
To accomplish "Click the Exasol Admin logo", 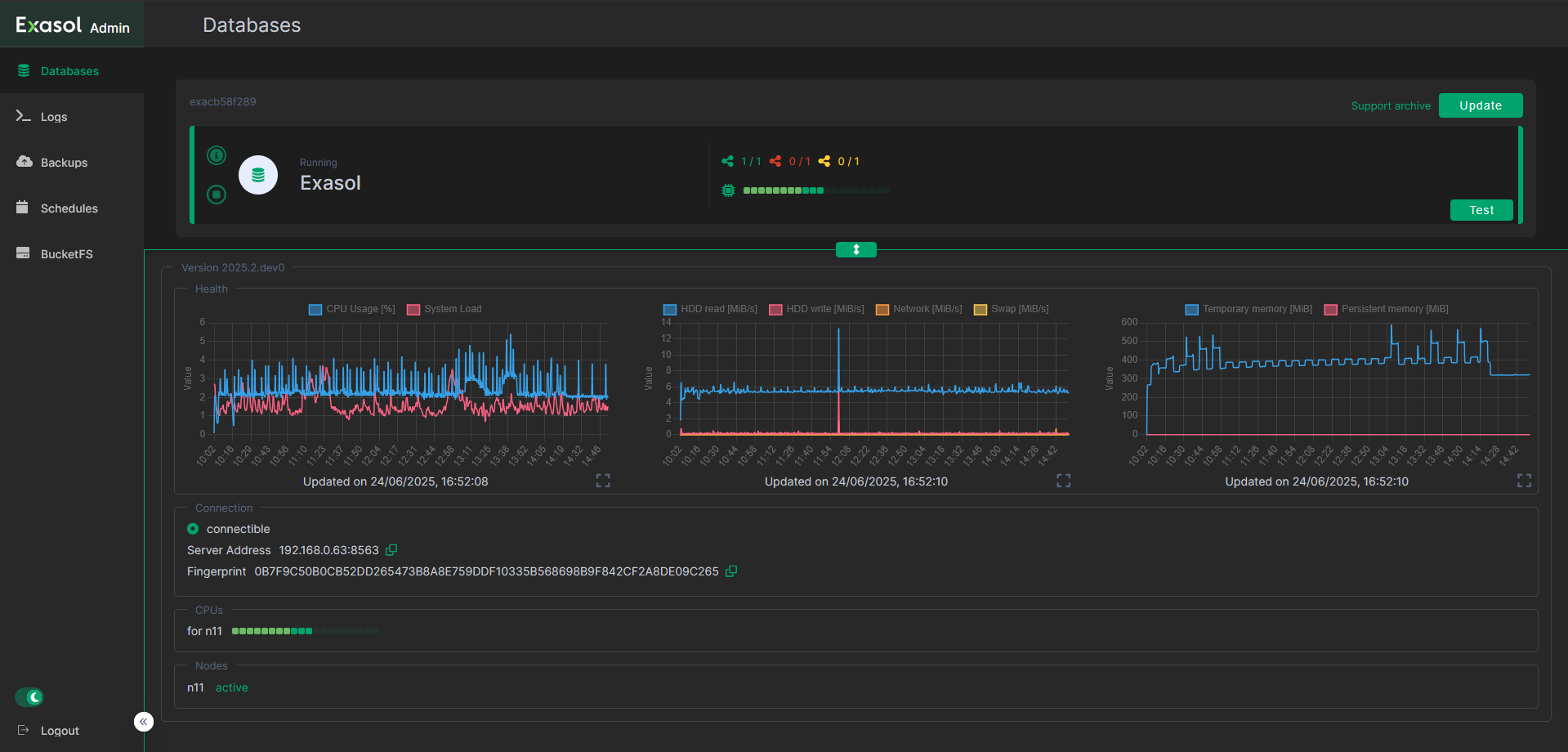I will click(73, 25).
